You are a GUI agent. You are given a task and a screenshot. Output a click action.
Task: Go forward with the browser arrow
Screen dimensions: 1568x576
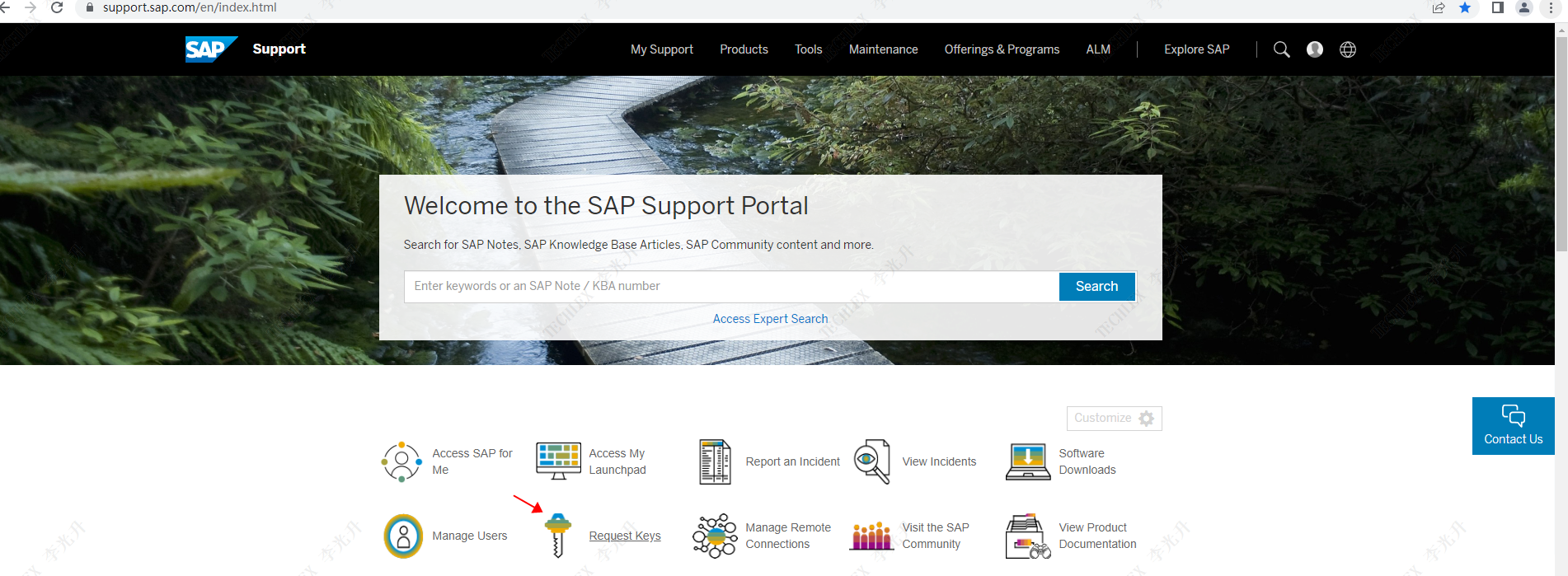[31, 7]
